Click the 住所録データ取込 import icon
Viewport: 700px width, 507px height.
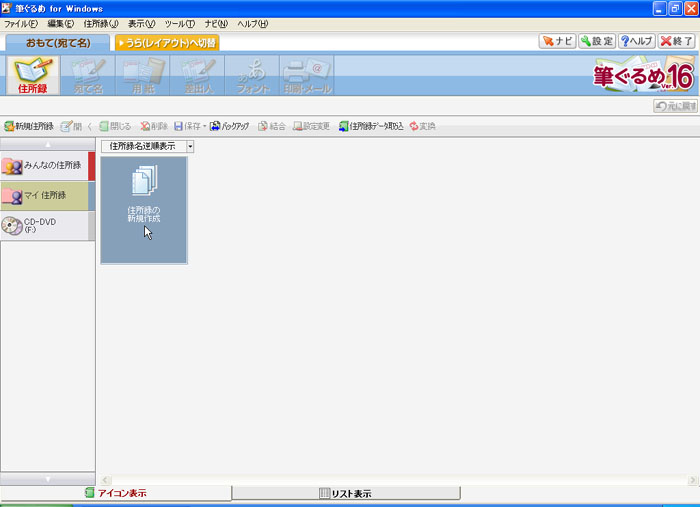click(371, 127)
